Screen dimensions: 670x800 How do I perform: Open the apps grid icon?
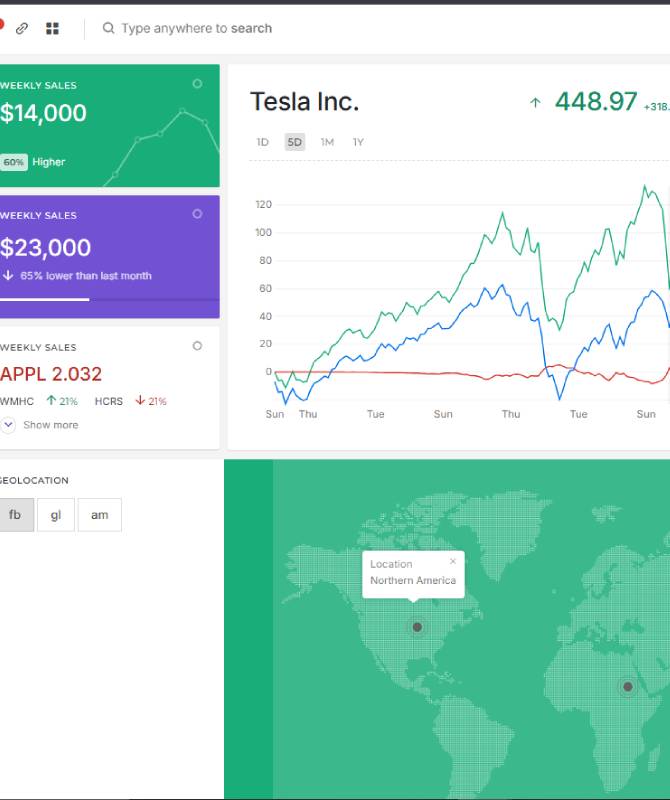(52, 29)
